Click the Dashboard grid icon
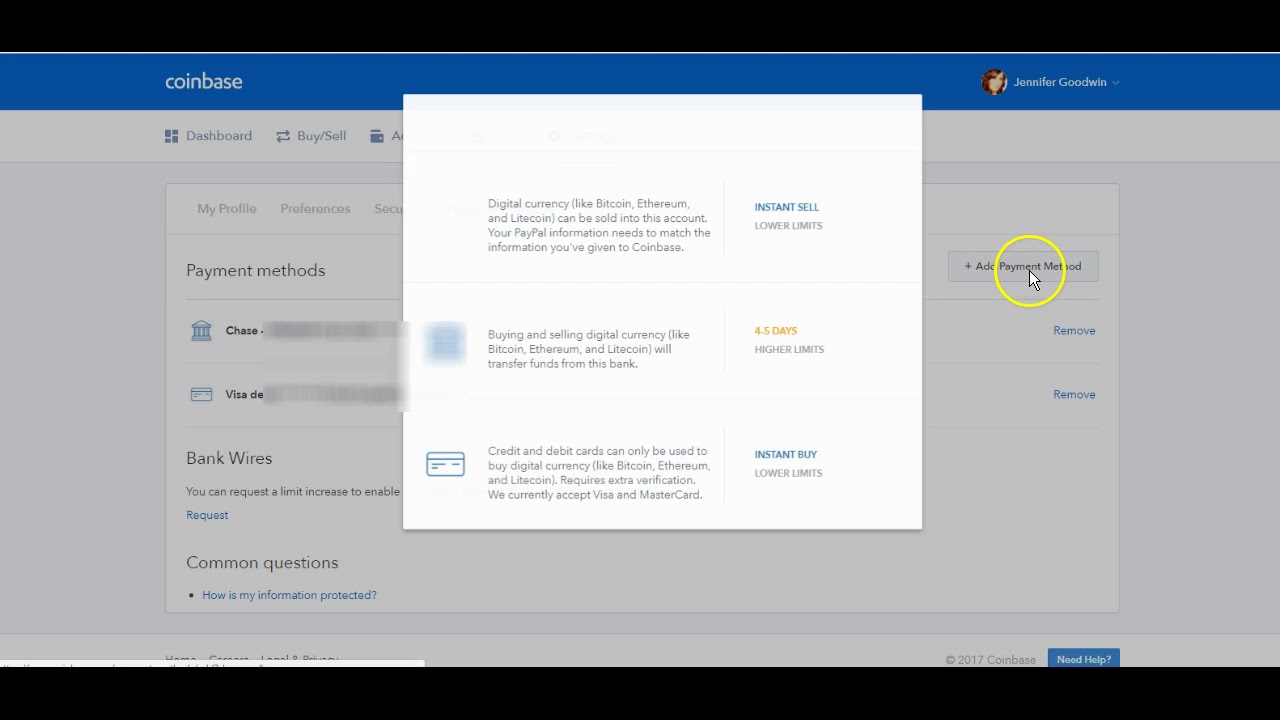The width and height of the screenshot is (1280, 720). [x=171, y=136]
